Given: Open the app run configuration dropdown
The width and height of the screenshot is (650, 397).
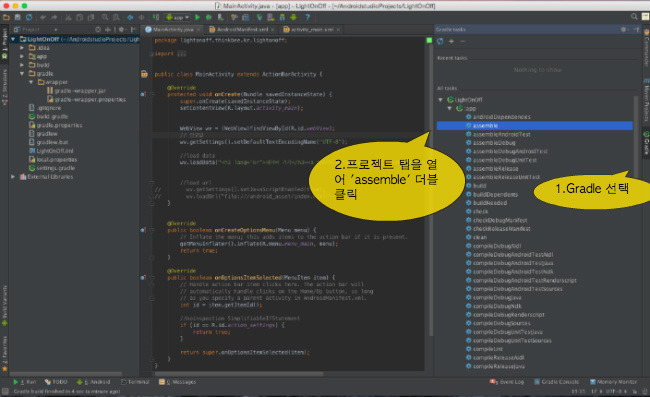Looking at the screenshot, I should (178, 17).
